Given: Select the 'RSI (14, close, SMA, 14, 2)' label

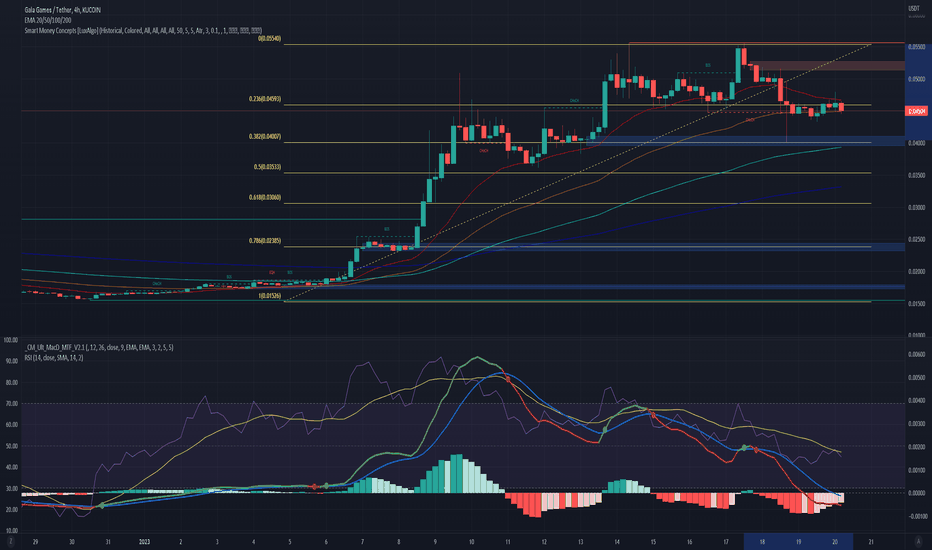Looking at the screenshot, I should [53, 358].
